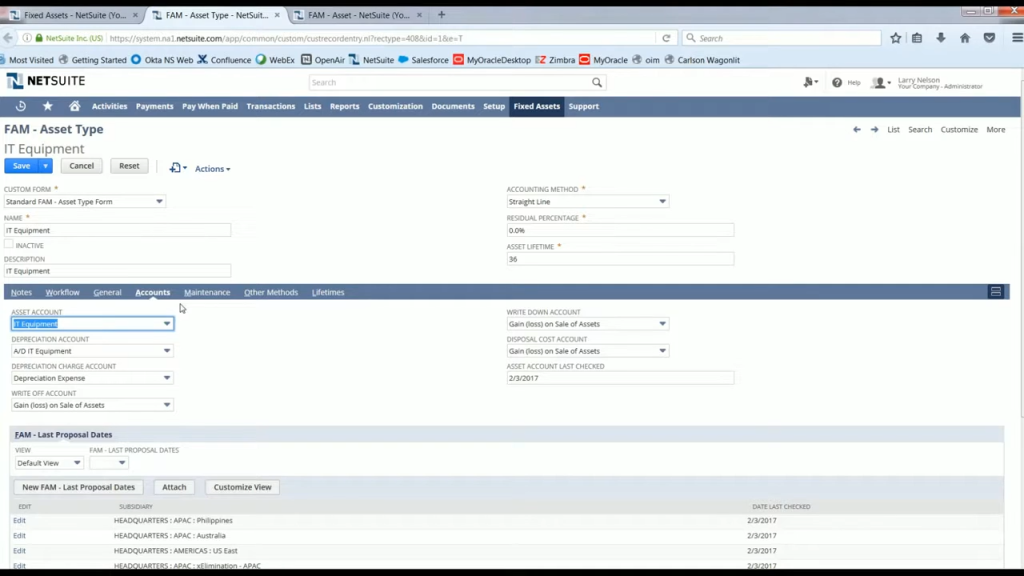Open the shortcuts star icon in navigation bar

[x=47, y=106]
